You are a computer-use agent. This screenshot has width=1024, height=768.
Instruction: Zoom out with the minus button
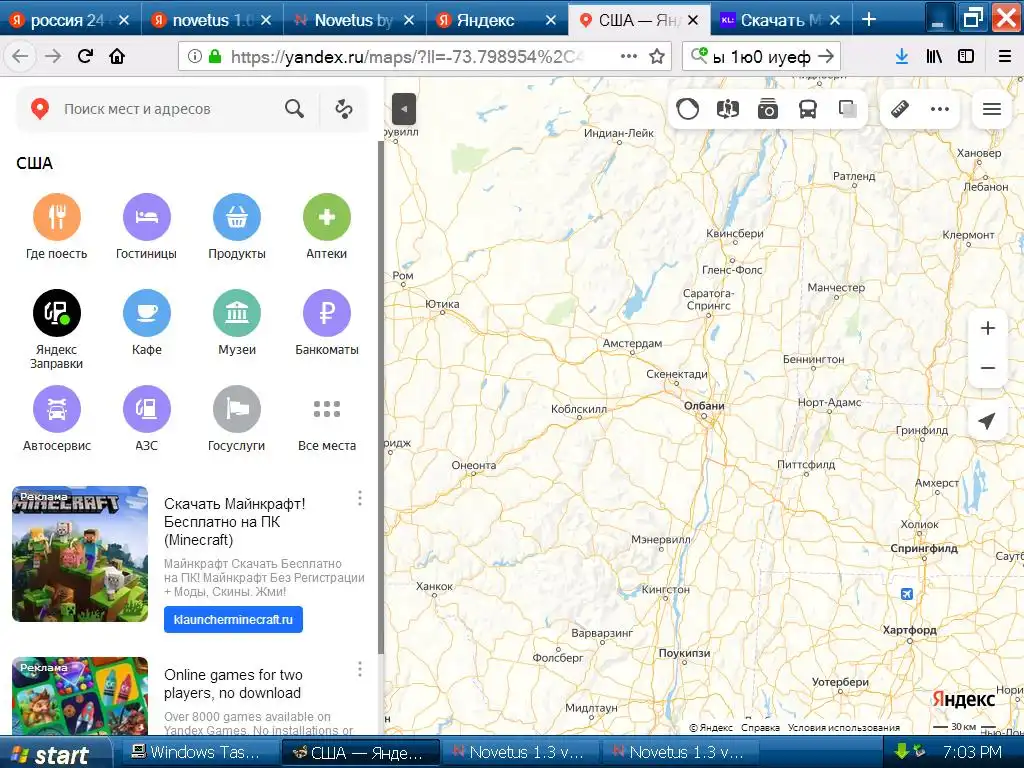coord(988,368)
